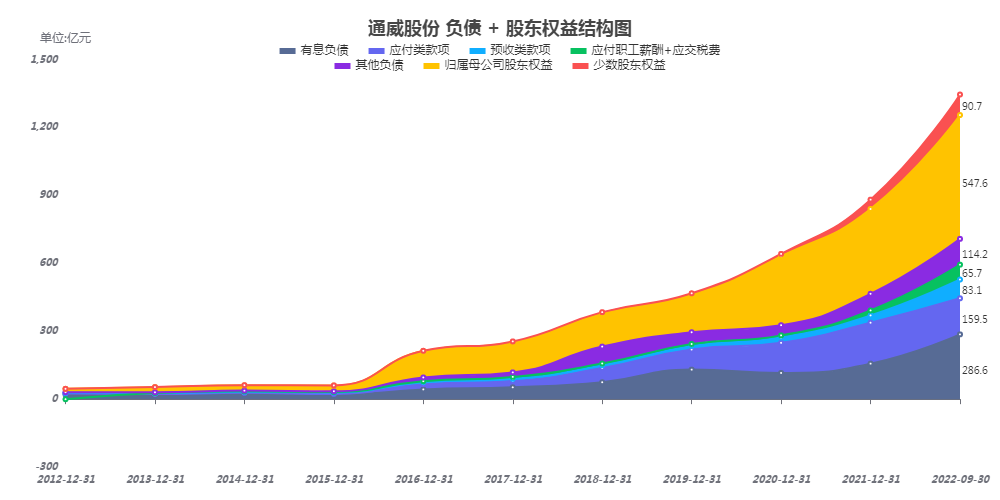Click the 2020-12-31 x-axis label
Viewport: 1000px width, 500px height.
coord(781,479)
